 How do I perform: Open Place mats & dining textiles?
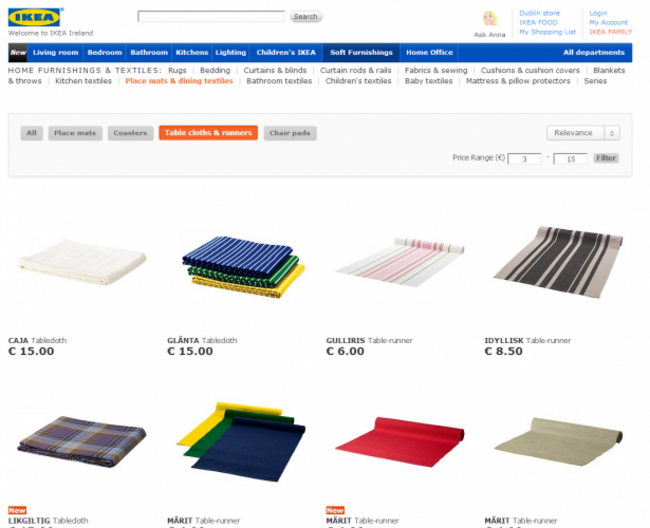(x=179, y=81)
